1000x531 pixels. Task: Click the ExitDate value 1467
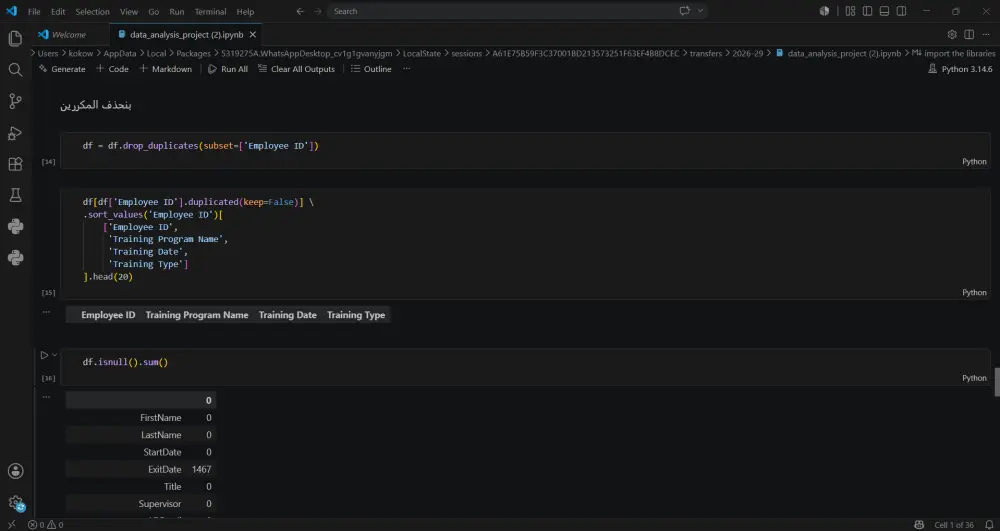pos(202,469)
